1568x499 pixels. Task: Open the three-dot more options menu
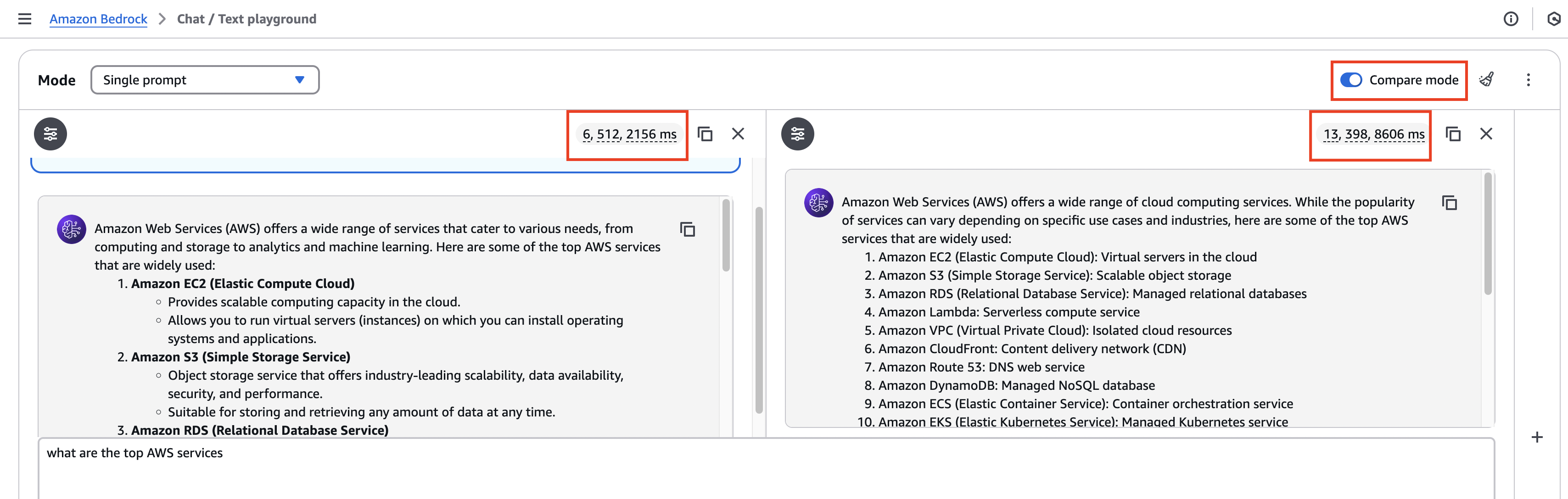pyautogui.click(x=1529, y=80)
